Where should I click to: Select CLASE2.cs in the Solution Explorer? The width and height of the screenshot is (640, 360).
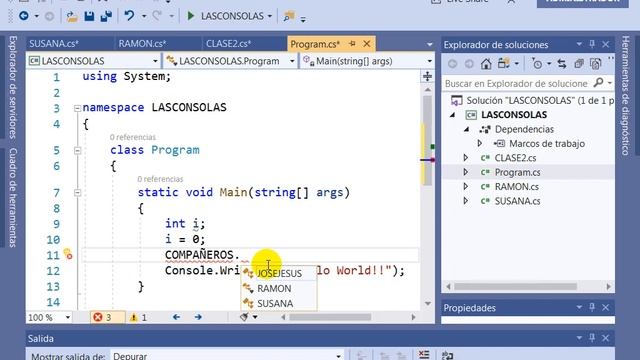[515, 158]
